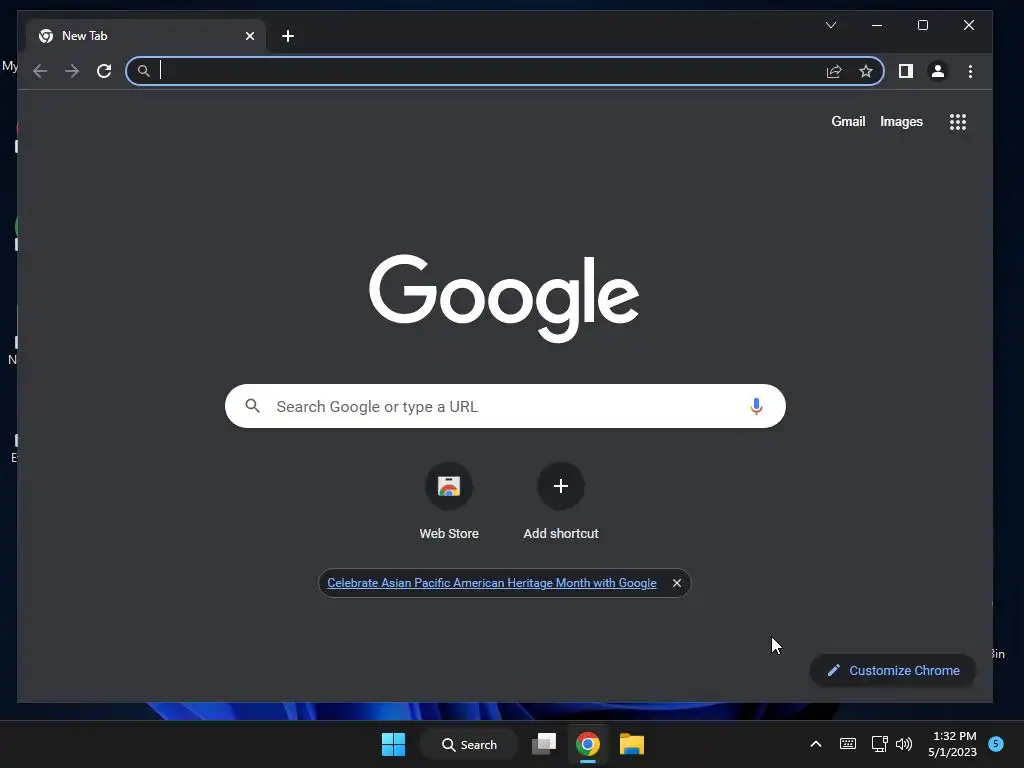1024x768 pixels.
Task: Go back using the back arrow
Action: 40,71
